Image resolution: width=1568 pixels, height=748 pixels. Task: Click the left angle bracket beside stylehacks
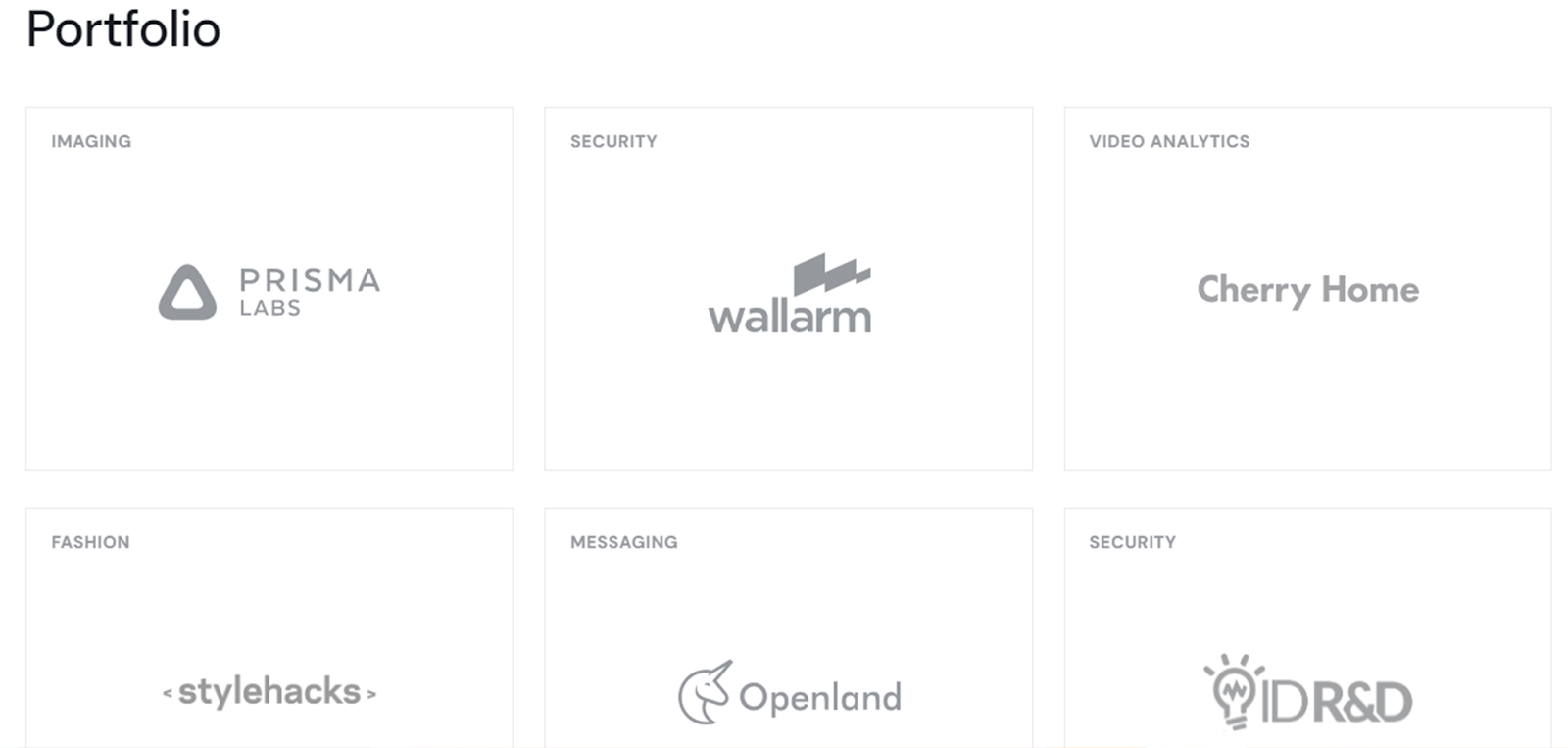(168, 694)
